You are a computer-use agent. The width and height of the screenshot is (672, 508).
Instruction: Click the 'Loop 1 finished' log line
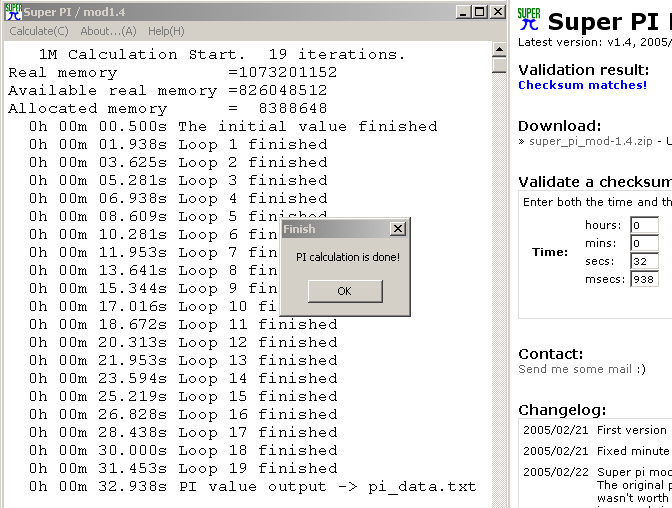[178, 144]
